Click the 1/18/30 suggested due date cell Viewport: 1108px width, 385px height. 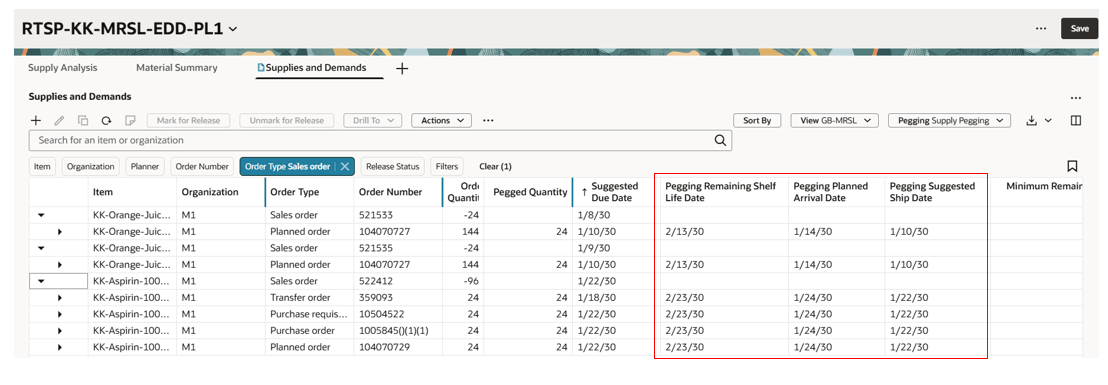point(613,297)
